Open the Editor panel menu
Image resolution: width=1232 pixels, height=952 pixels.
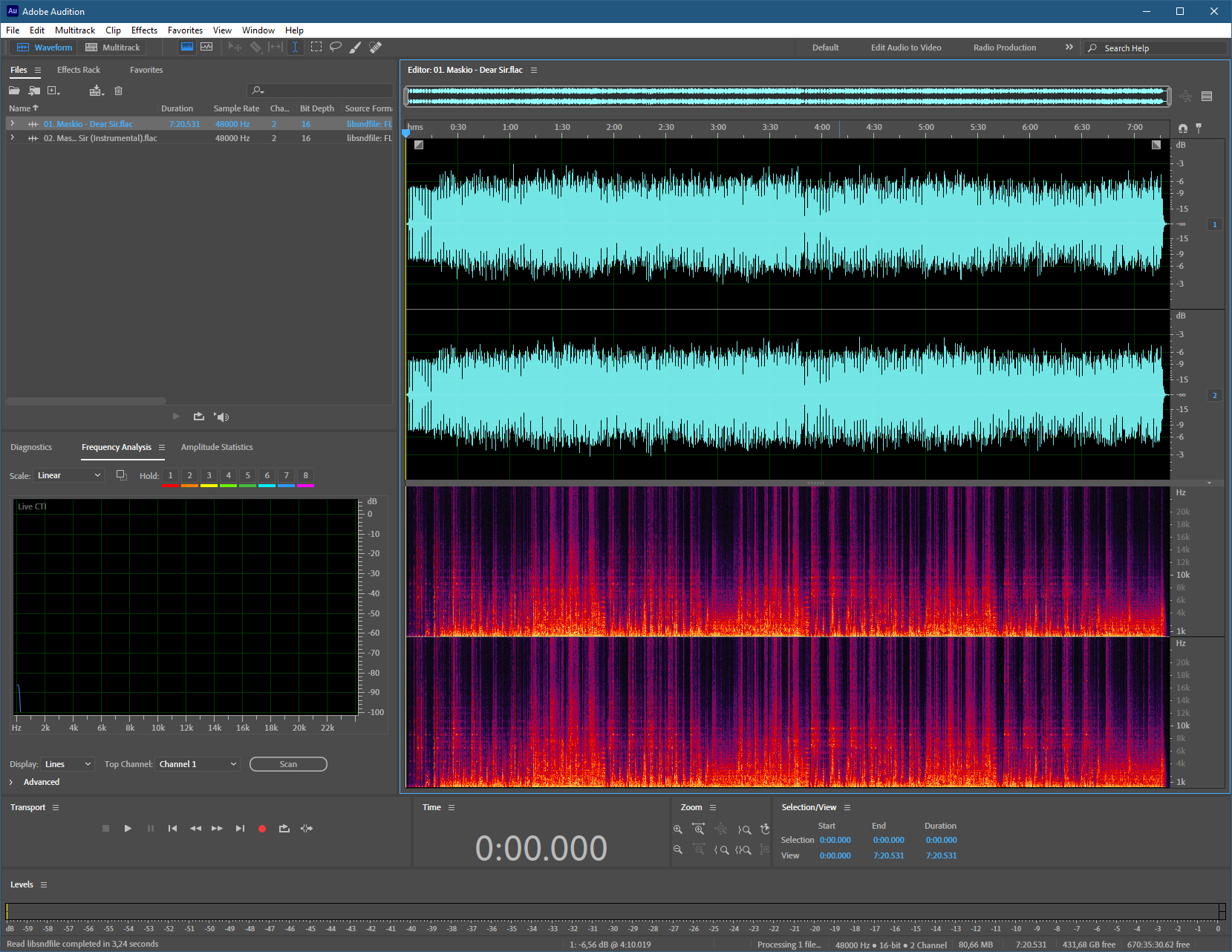click(534, 70)
